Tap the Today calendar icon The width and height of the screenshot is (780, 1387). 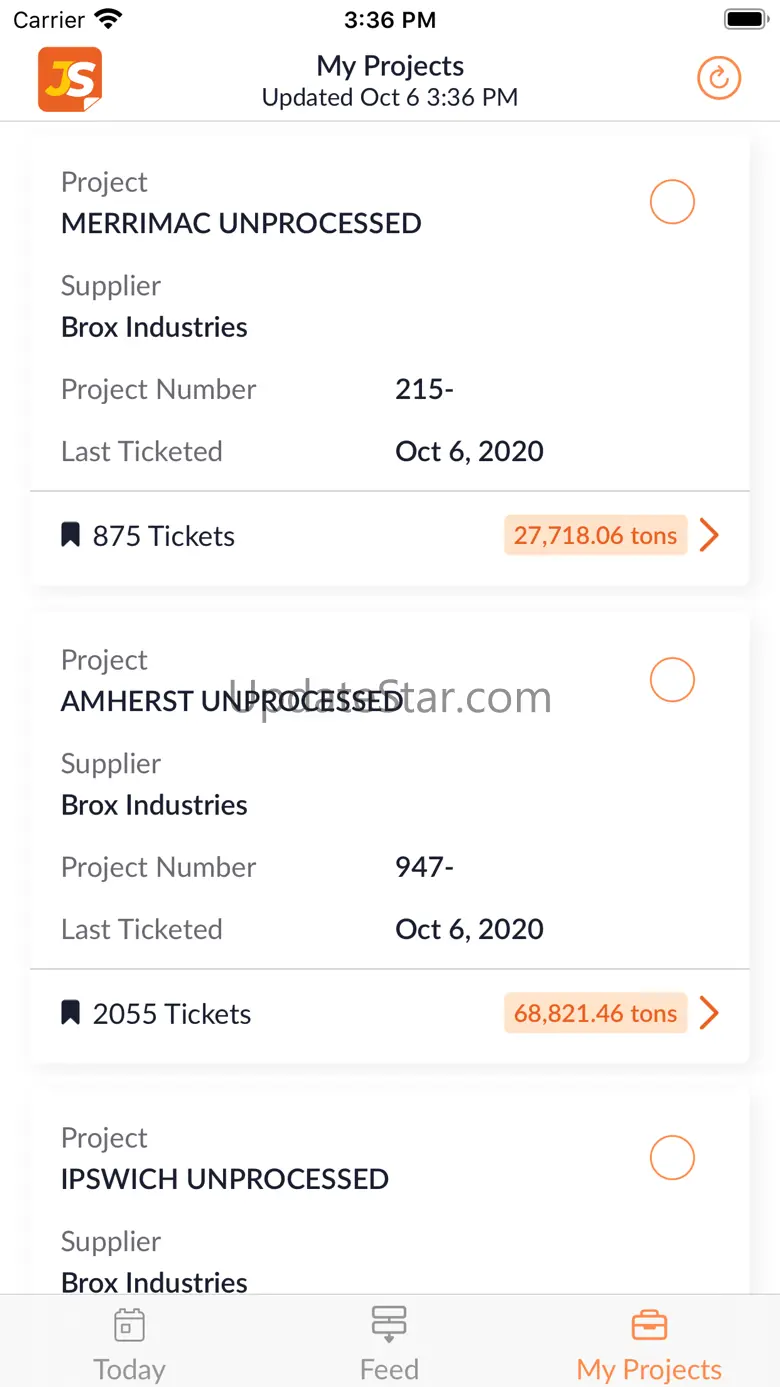point(129,1325)
